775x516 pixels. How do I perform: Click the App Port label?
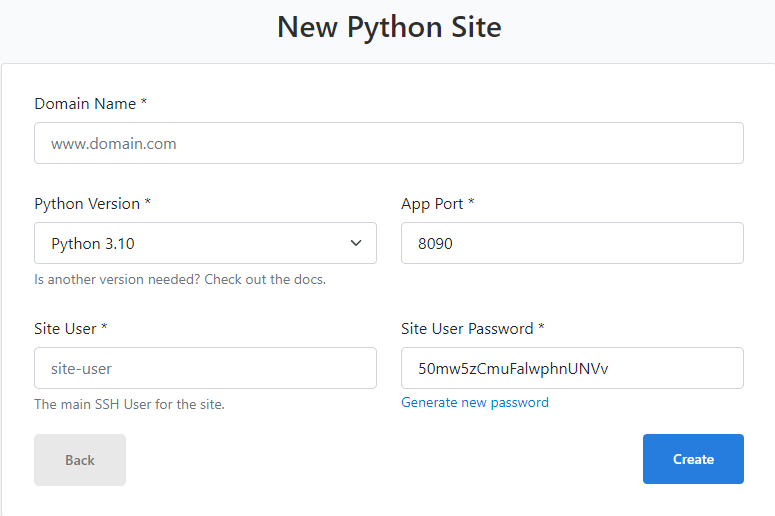point(432,204)
